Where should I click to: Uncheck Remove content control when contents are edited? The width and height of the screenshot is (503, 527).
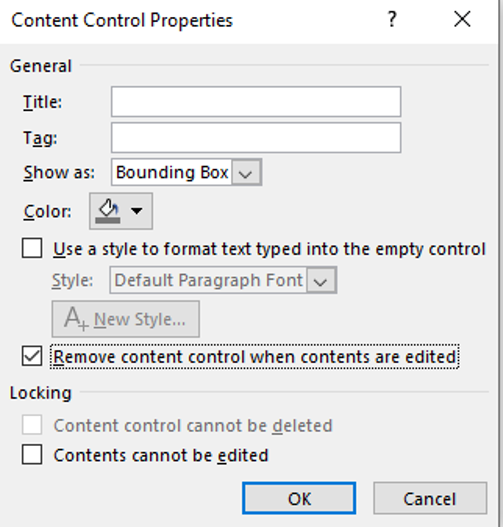[32, 356]
